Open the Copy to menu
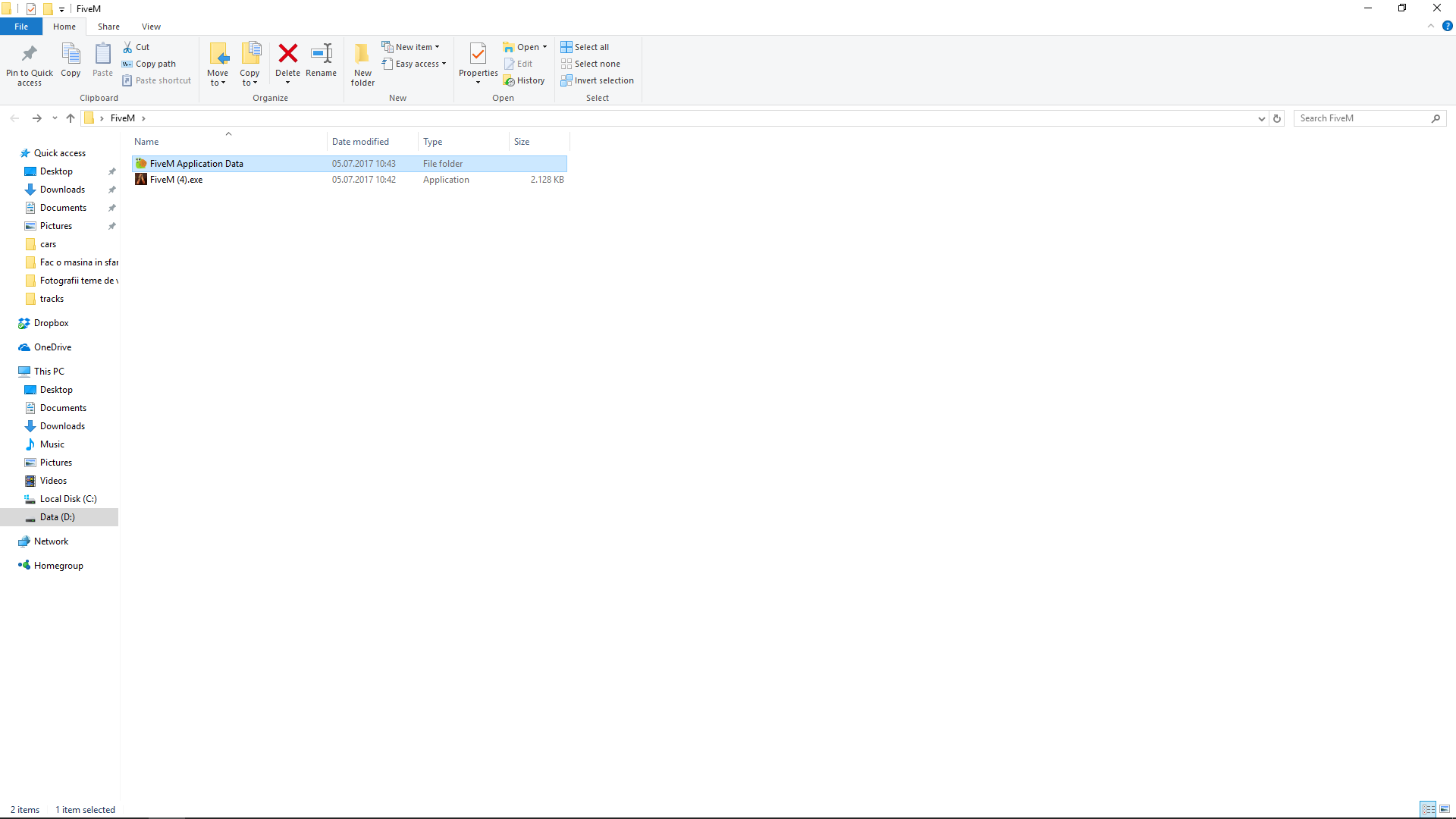This screenshot has width=1456, height=819. 249,64
